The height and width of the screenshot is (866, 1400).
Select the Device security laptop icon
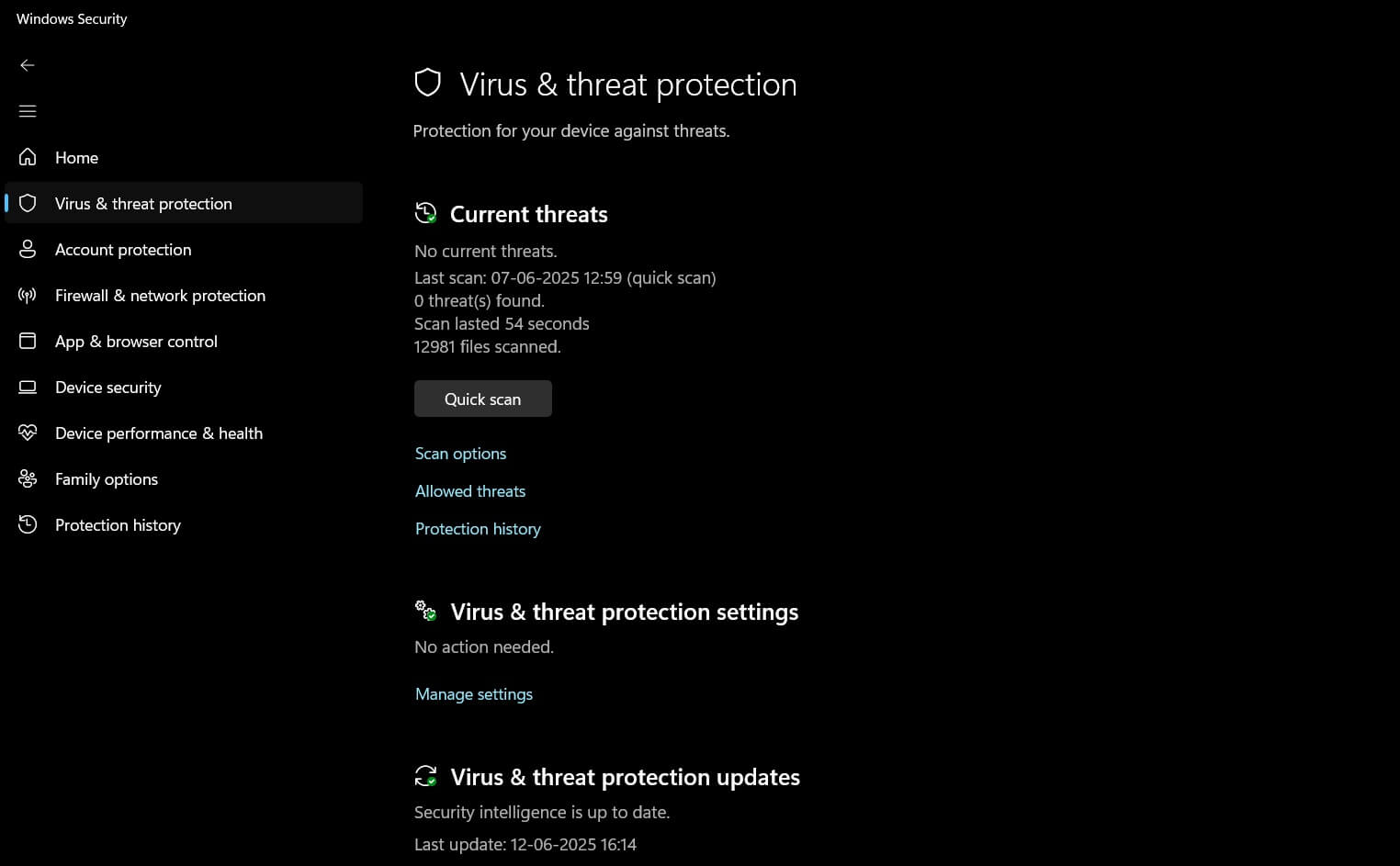click(x=28, y=387)
